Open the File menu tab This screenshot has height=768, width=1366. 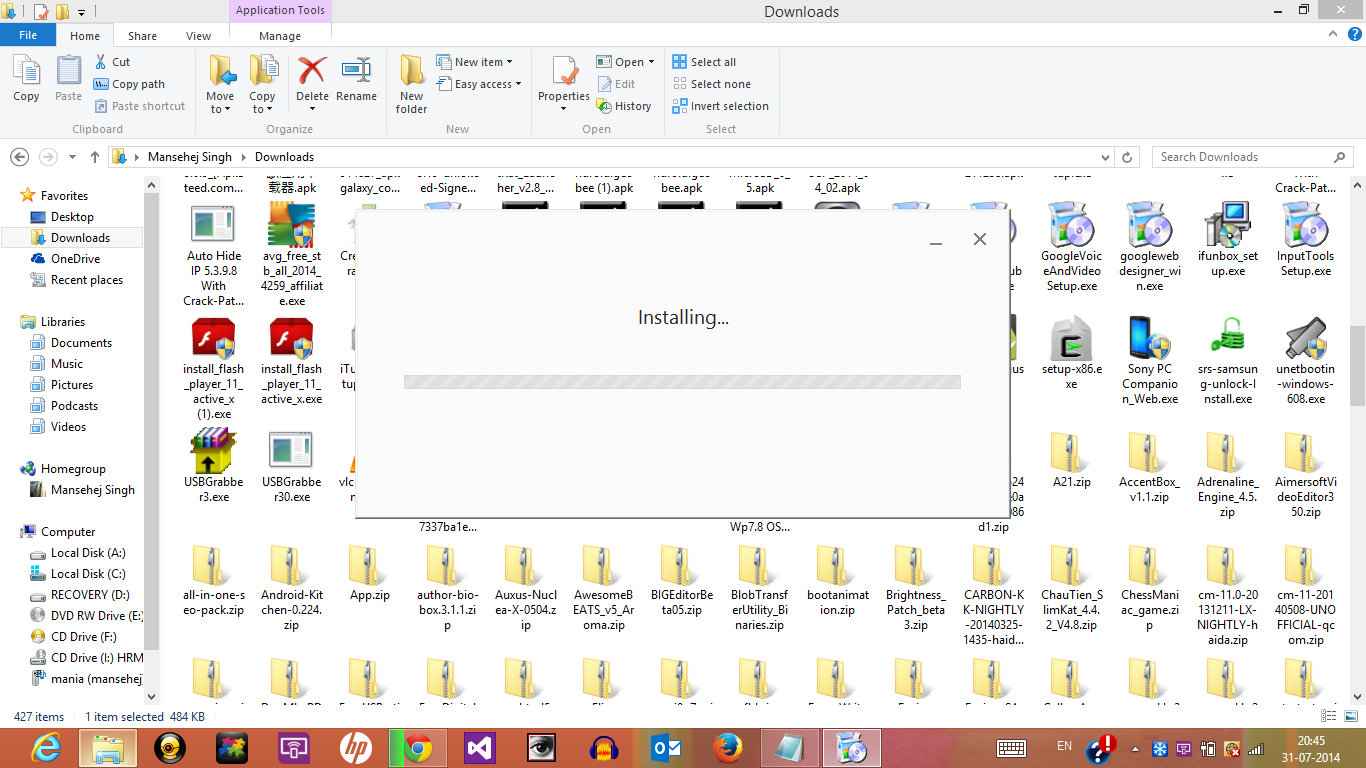[x=28, y=35]
